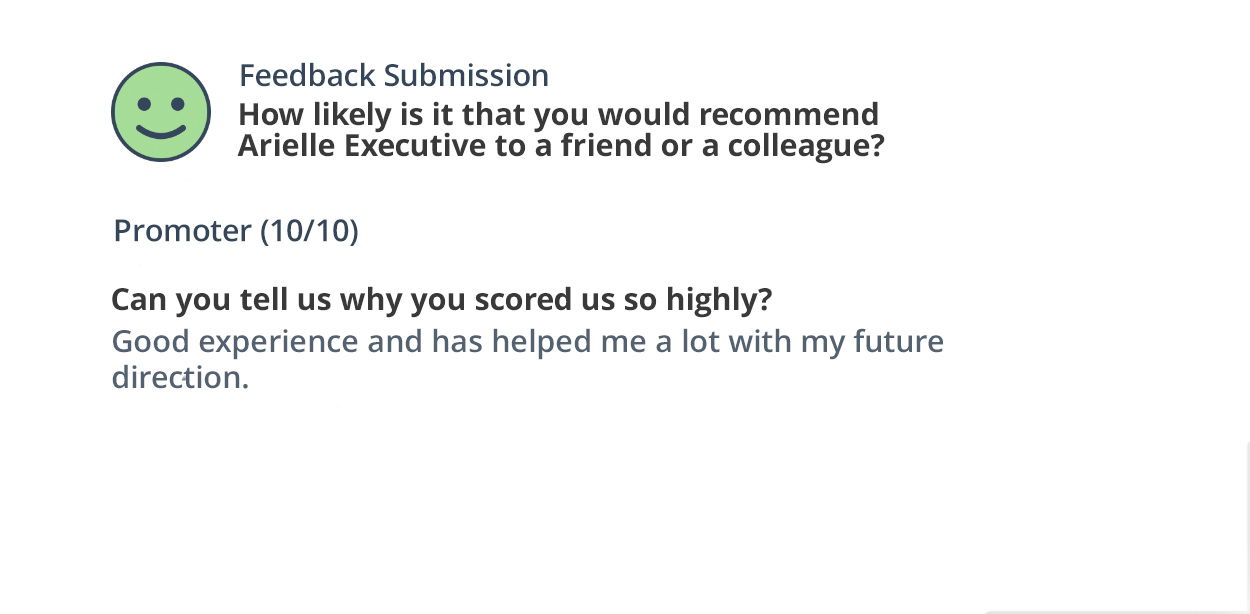Click the left eye of the smiley
This screenshot has width=1250, height=614.
click(x=144, y=103)
